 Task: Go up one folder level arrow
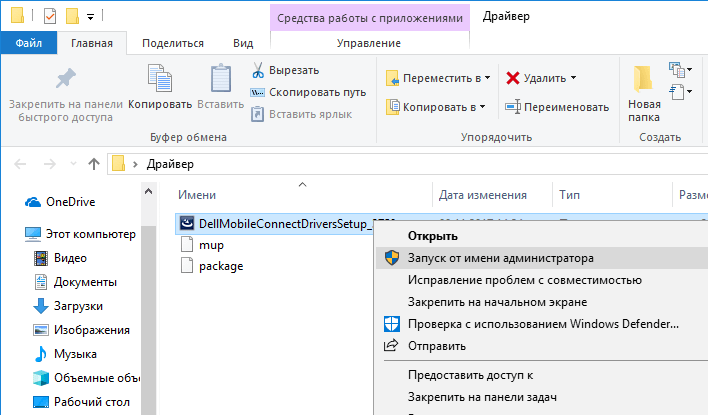pyautogui.click(x=93, y=164)
